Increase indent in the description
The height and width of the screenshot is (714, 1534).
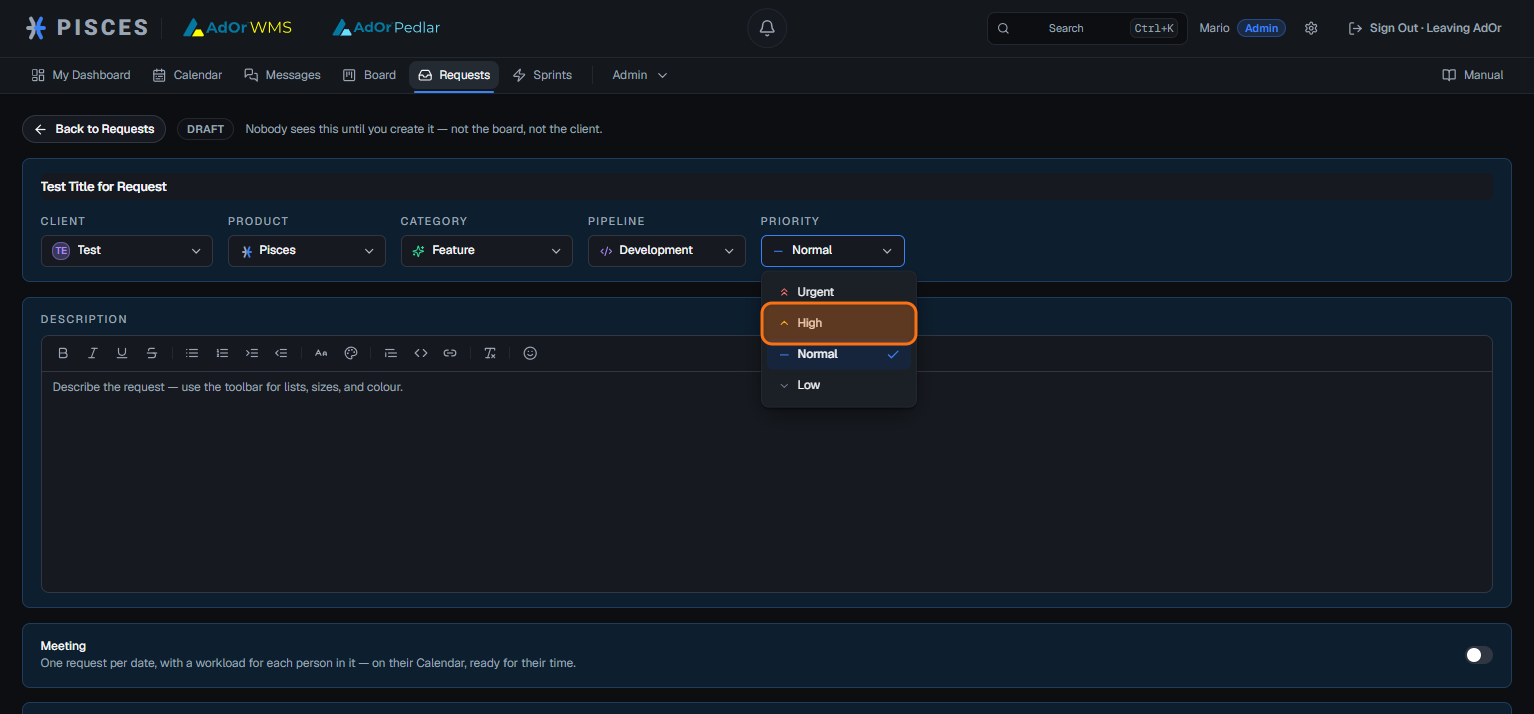(252, 353)
